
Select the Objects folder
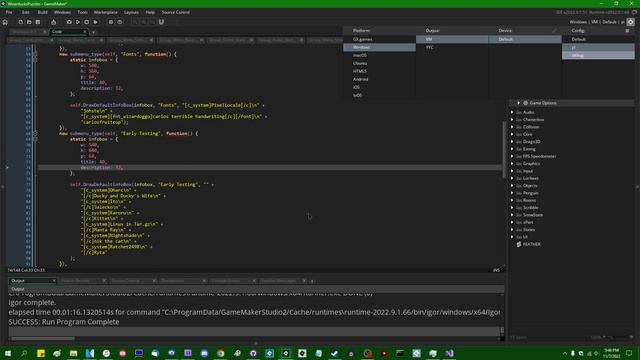(530, 186)
